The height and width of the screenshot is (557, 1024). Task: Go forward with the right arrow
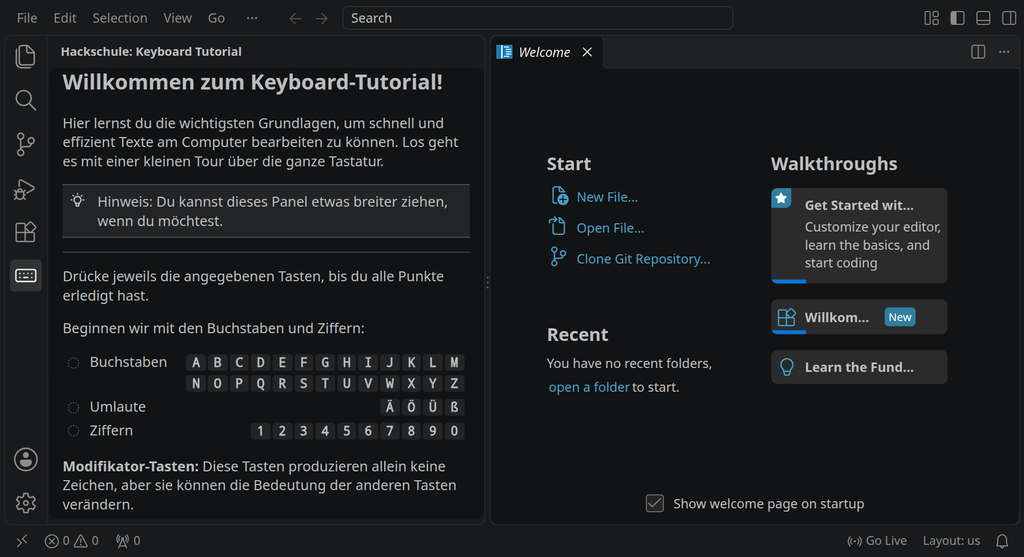[x=321, y=18]
